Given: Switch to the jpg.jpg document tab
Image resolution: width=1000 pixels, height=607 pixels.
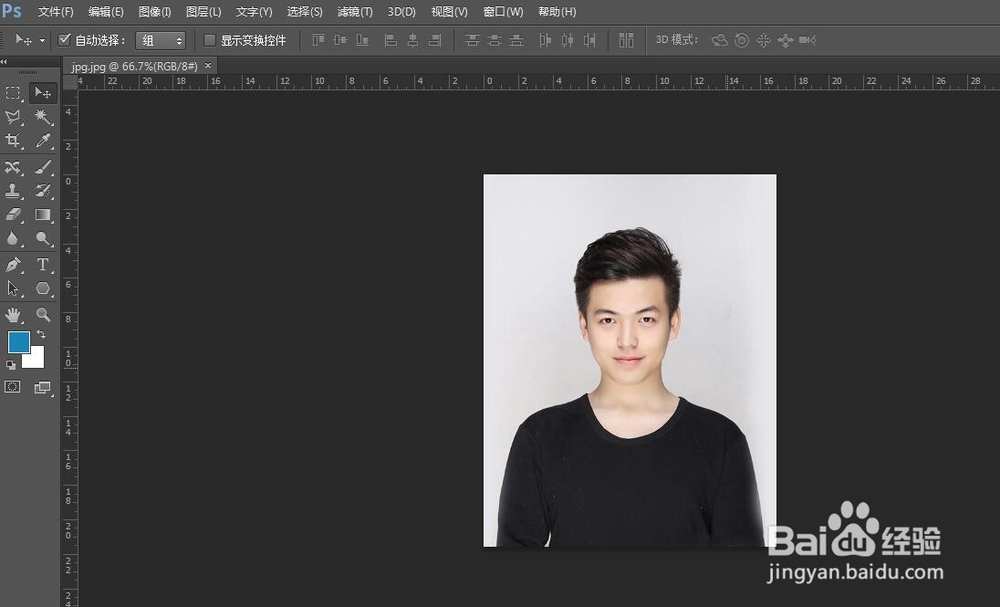Looking at the screenshot, I should [135, 66].
